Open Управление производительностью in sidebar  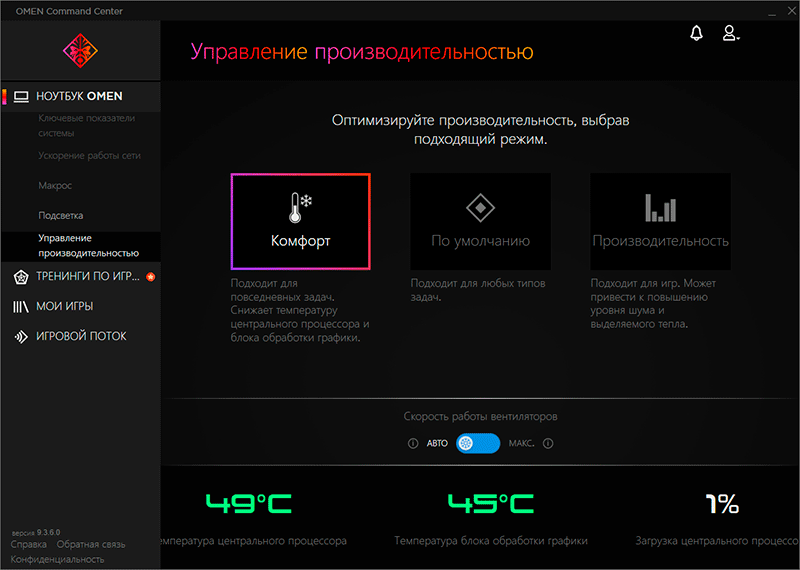[x=81, y=246]
